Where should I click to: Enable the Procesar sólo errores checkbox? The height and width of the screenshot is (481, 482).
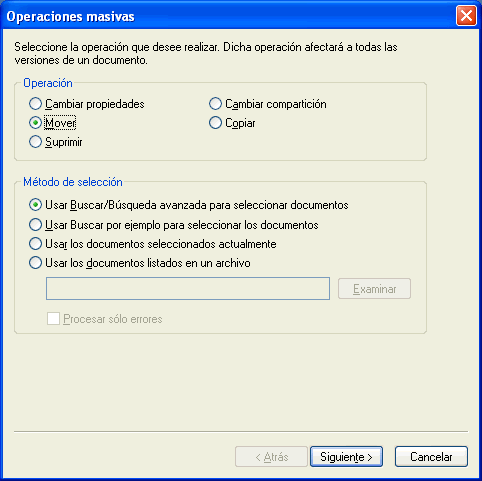coord(53,319)
